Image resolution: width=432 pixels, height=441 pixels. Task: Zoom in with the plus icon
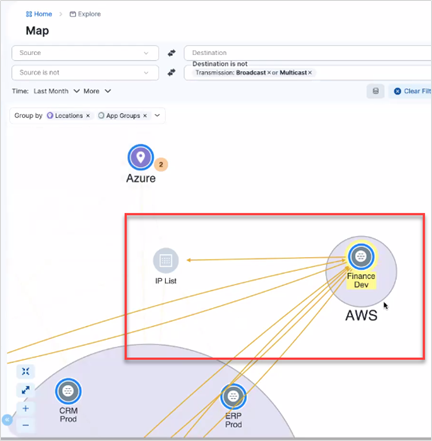click(x=26, y=408)
